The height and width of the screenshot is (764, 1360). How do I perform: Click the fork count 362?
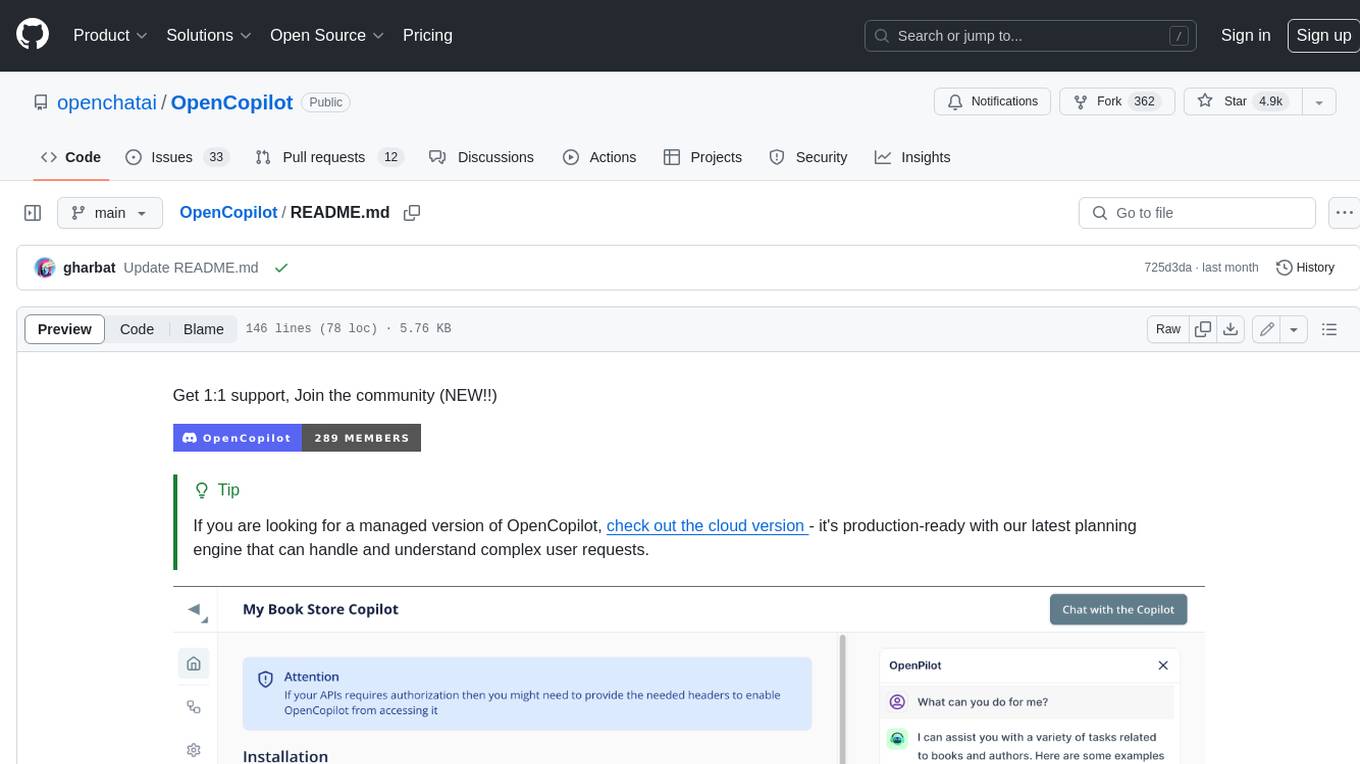tap(1144, 102)
